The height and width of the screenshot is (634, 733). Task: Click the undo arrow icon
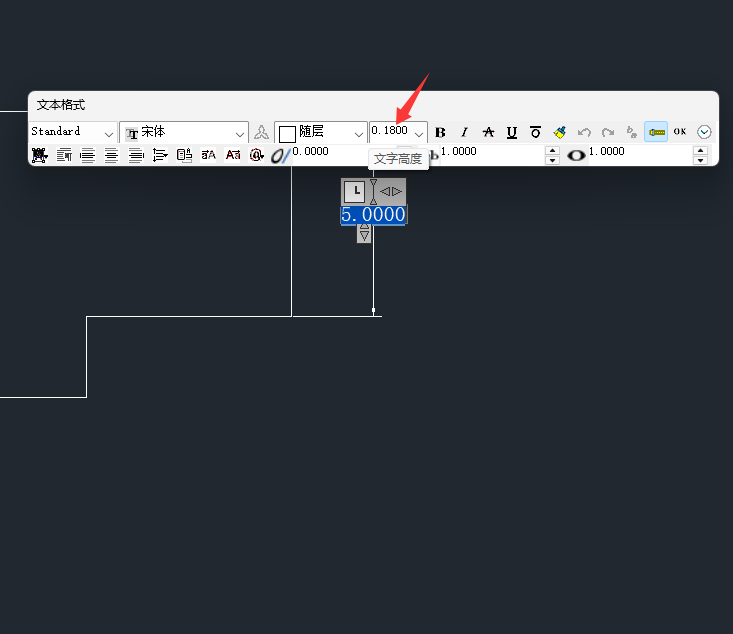(x=584, y=132)
